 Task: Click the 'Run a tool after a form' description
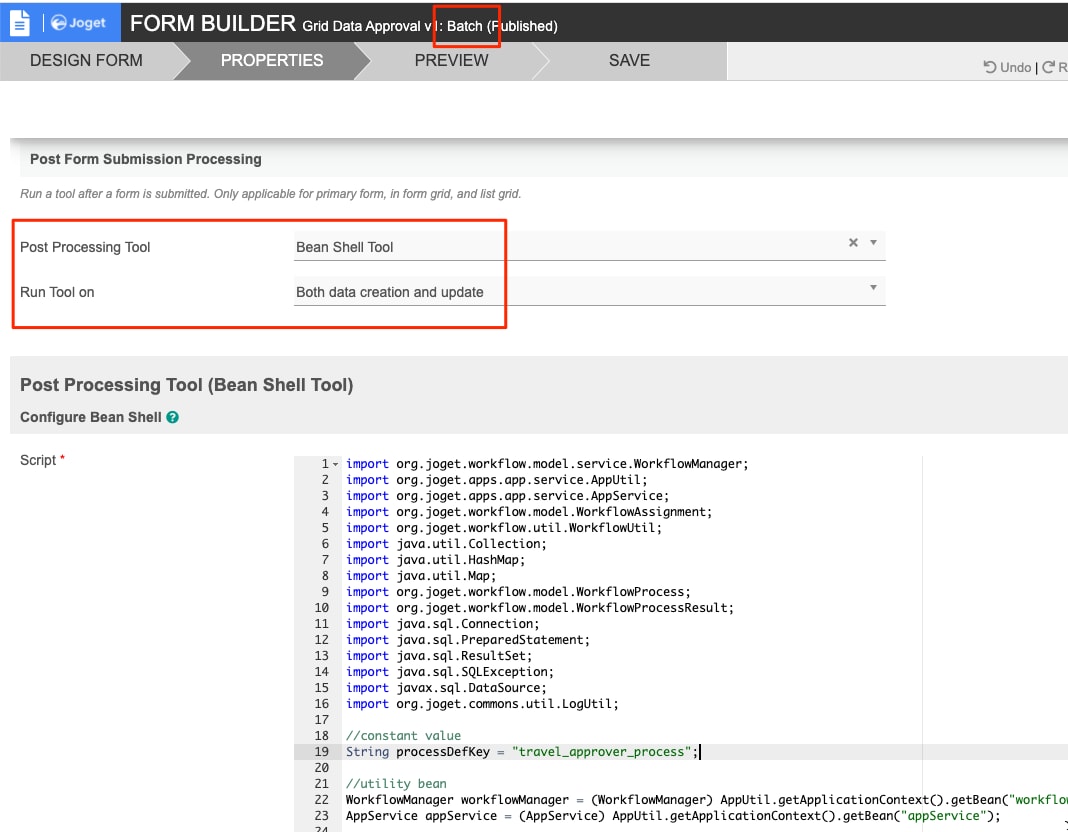(270, 194)
